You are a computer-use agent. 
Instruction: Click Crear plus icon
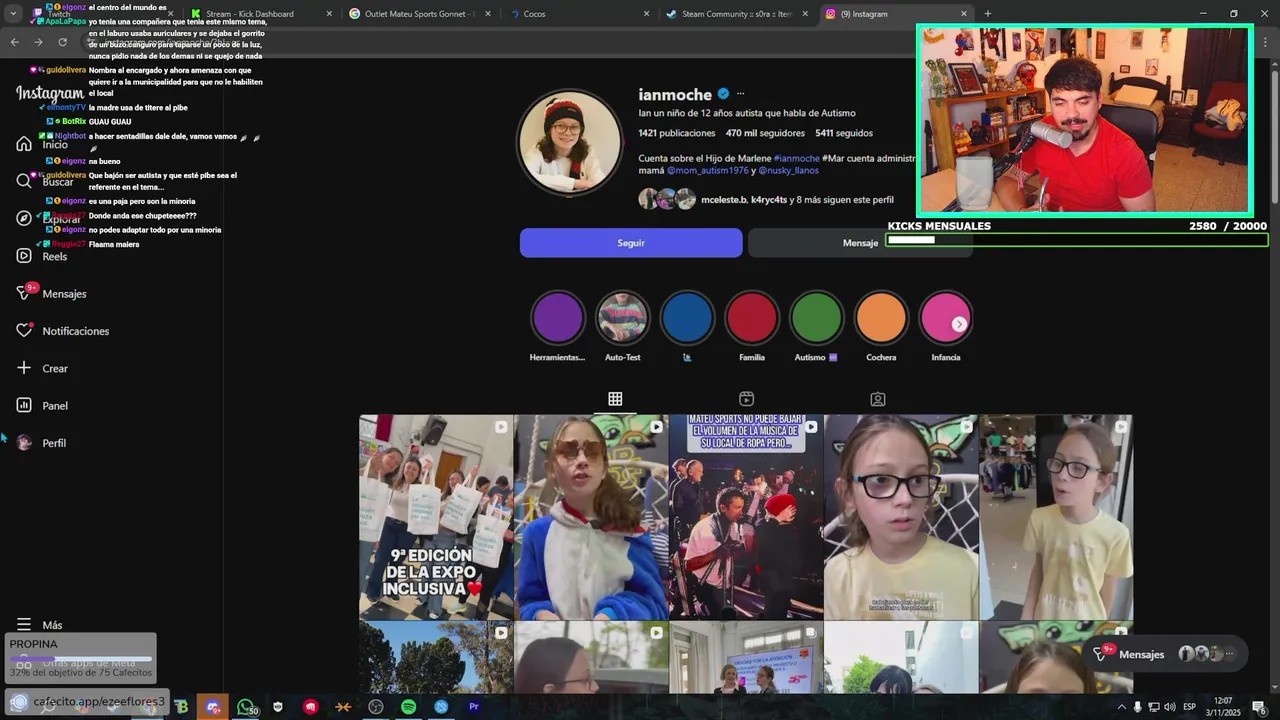[24, 368]
